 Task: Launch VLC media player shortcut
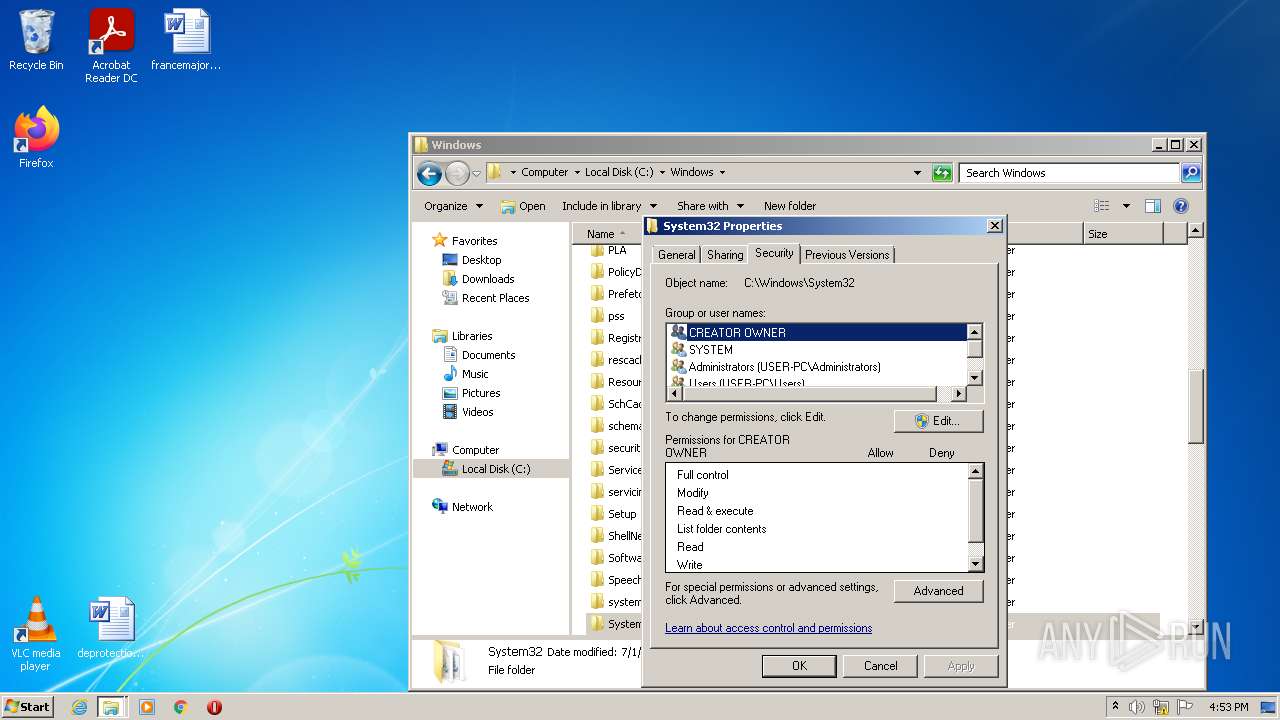point(36,634)
